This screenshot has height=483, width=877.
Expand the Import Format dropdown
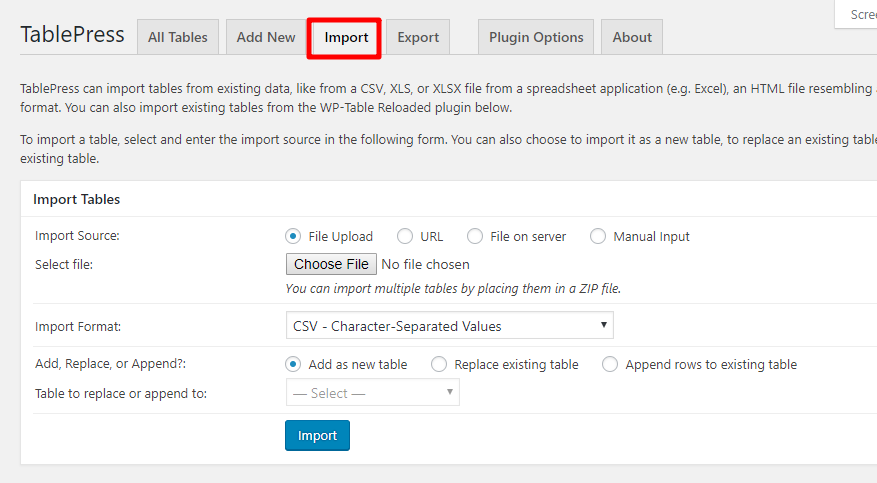(449, 326)
